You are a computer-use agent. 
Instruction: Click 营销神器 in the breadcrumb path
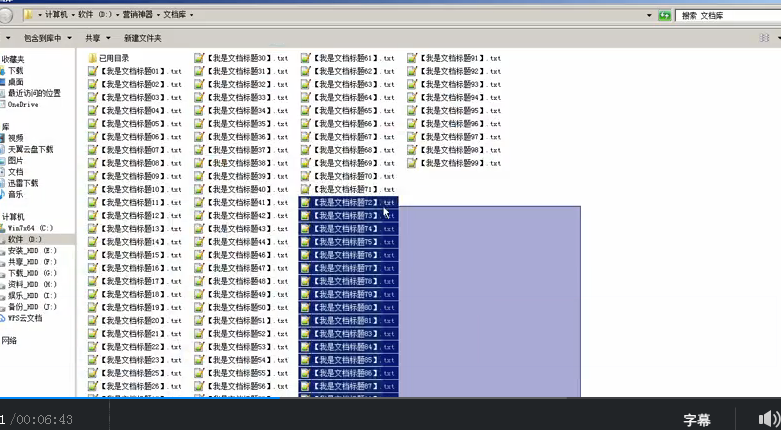coord(136,16)
